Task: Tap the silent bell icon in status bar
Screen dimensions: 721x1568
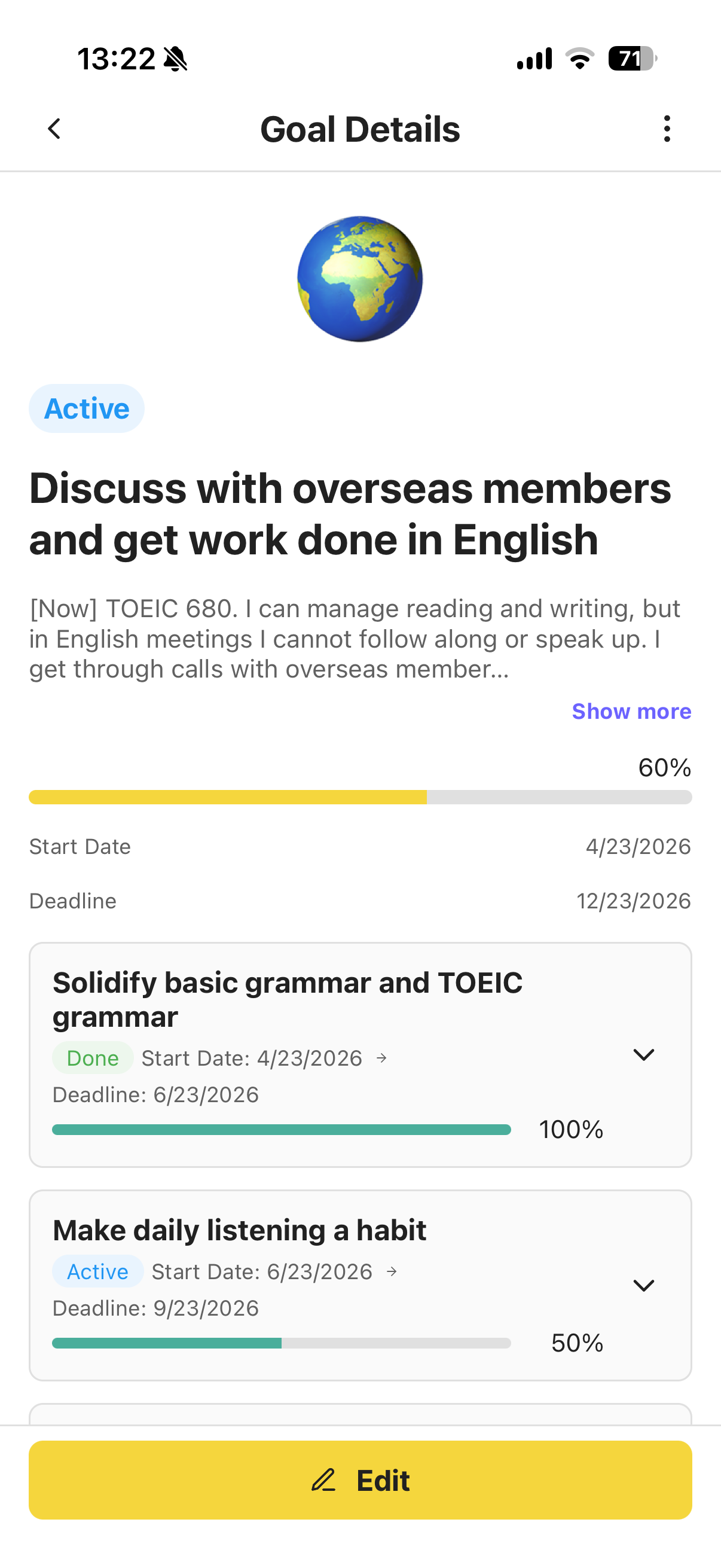Action: (x=176, y=59)
